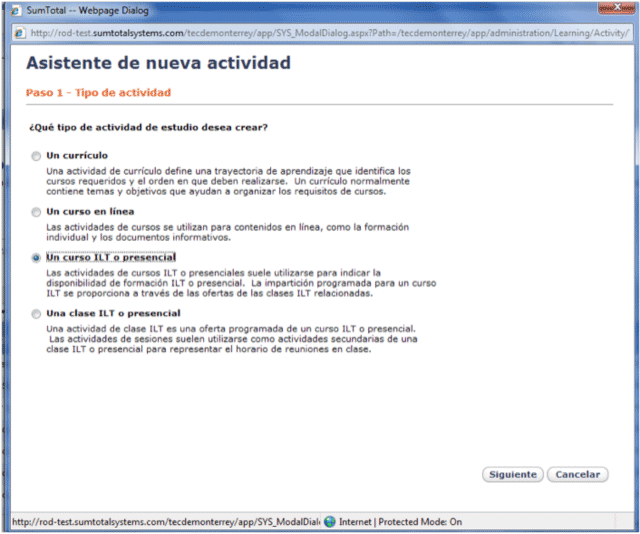Select the 'Un currículo' radio button

click(x=36, y=156)
